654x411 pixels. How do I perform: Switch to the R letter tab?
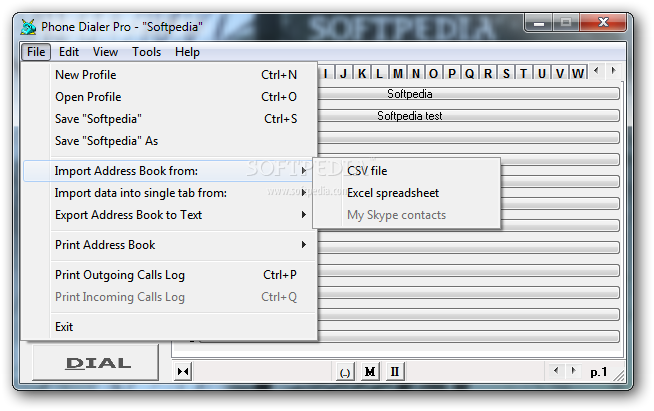click(488, 73)
